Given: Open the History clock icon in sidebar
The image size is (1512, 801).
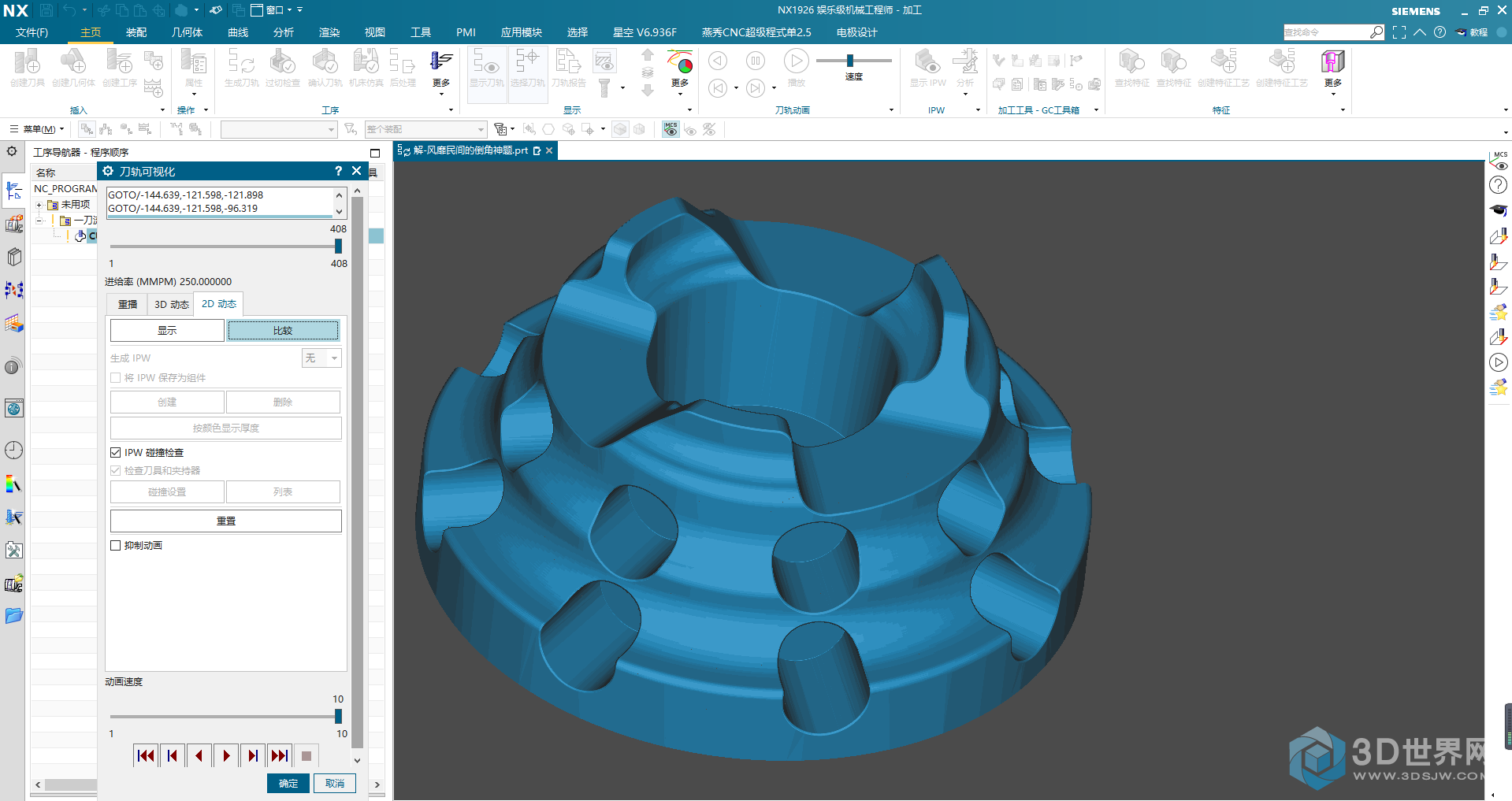Looking at the screenshot, I should (14, 451).
